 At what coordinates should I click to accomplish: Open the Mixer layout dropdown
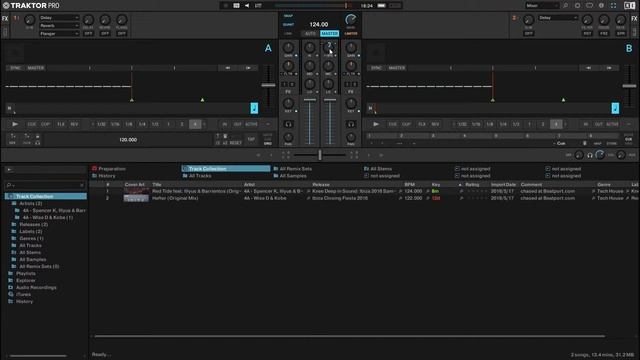pos(542,6)
